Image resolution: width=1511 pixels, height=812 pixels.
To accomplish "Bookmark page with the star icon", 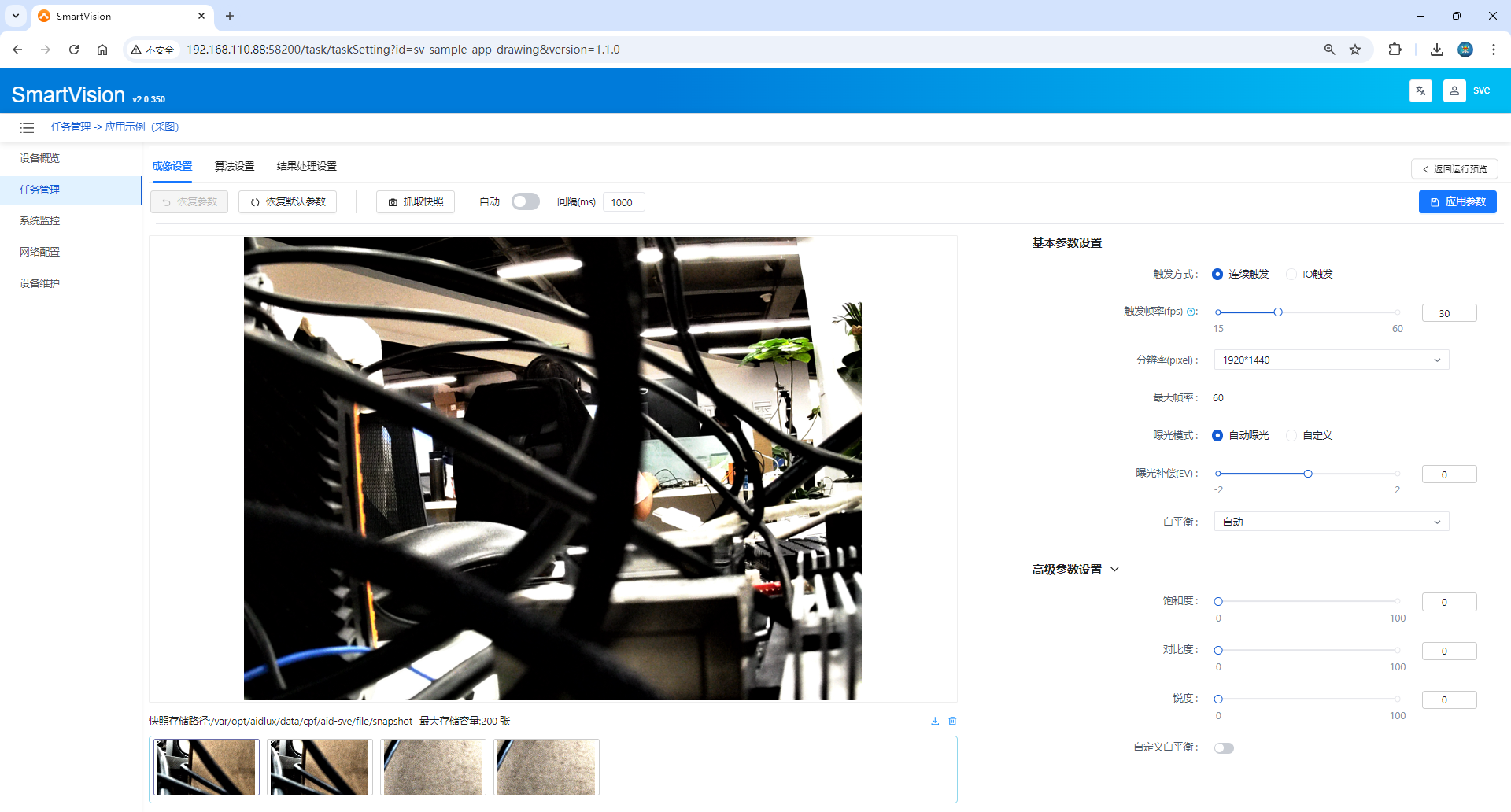I will [1355, 50].
